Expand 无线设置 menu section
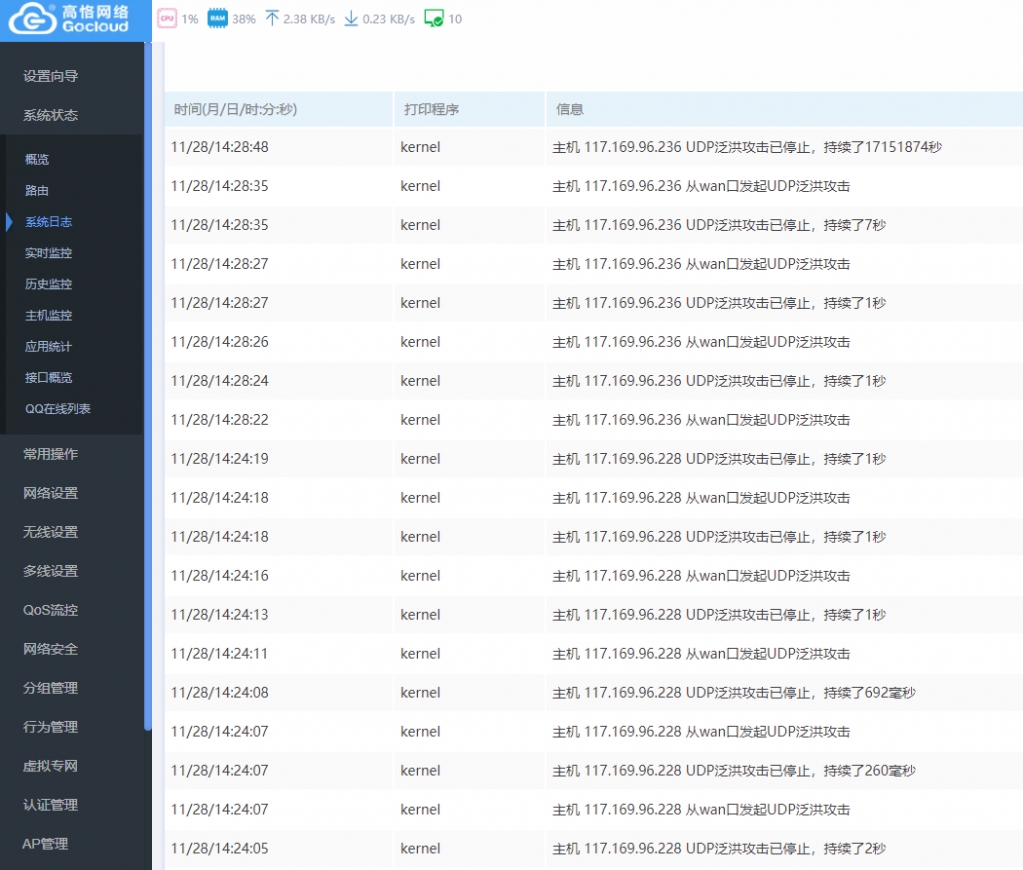1023x870 pixels. (51, 532)
